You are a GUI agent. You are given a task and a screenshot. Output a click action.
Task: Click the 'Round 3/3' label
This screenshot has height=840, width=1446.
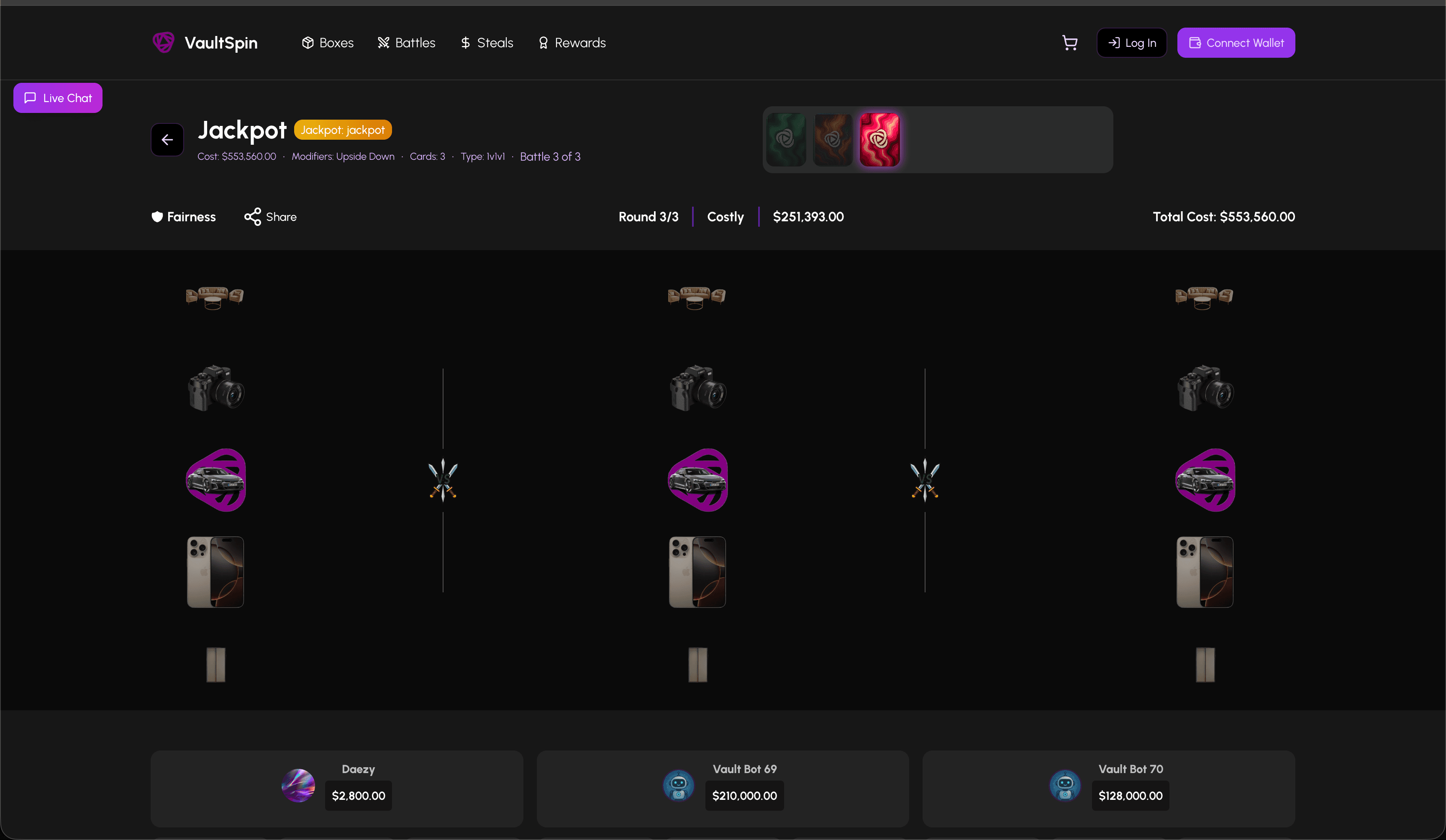tap(649, 217)
